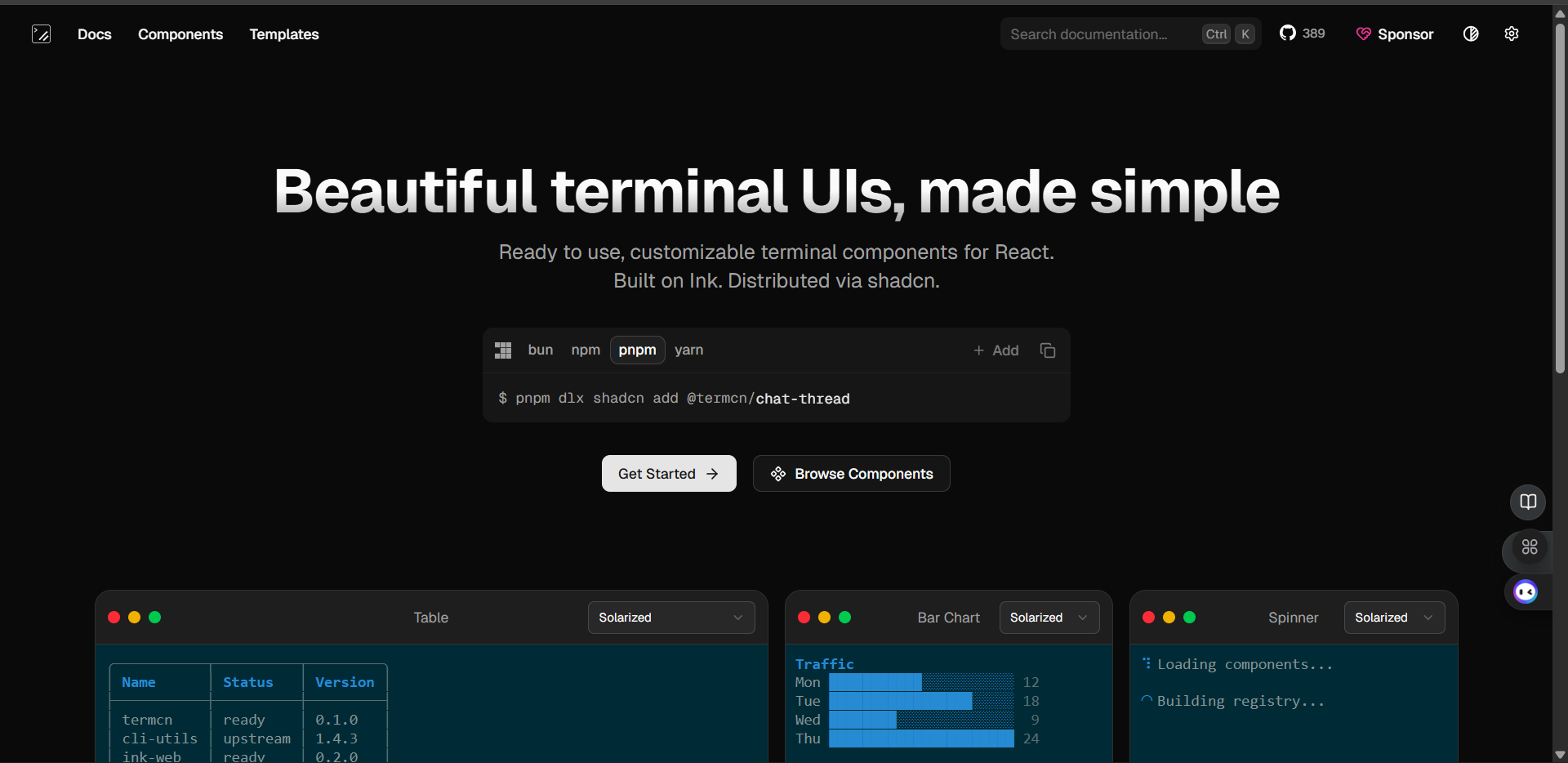Open the Docs menu

pos(95,34)
